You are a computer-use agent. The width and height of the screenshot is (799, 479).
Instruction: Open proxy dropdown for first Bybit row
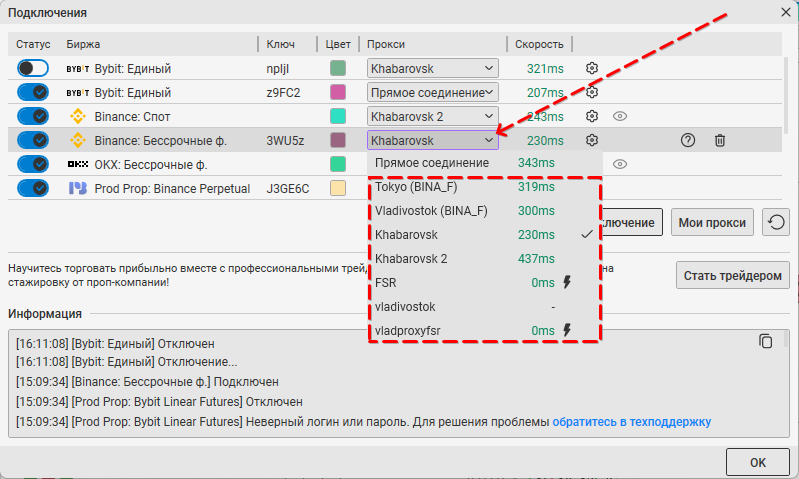click(x=432, y=69)
